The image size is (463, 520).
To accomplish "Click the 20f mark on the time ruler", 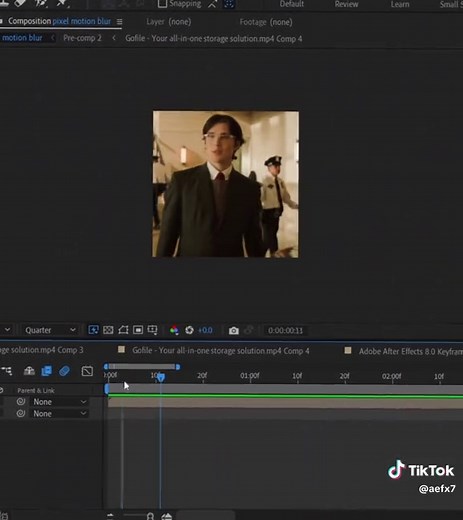I will 202,376.
